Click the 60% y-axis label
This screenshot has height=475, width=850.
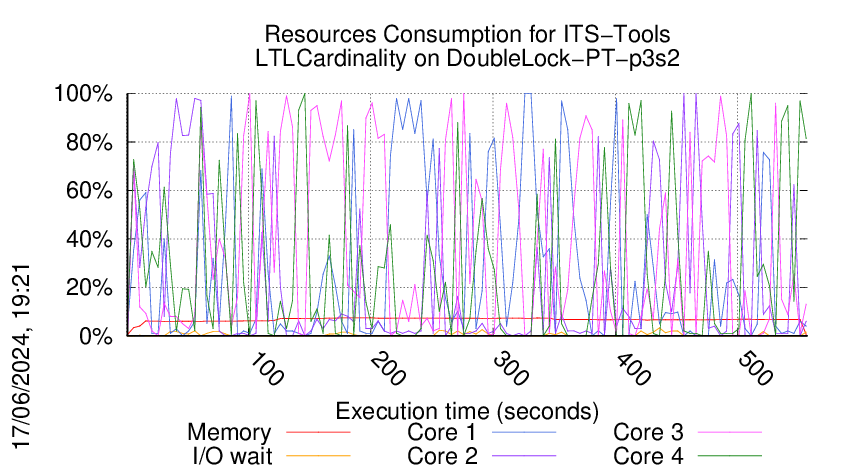click(x=89, y=191)
